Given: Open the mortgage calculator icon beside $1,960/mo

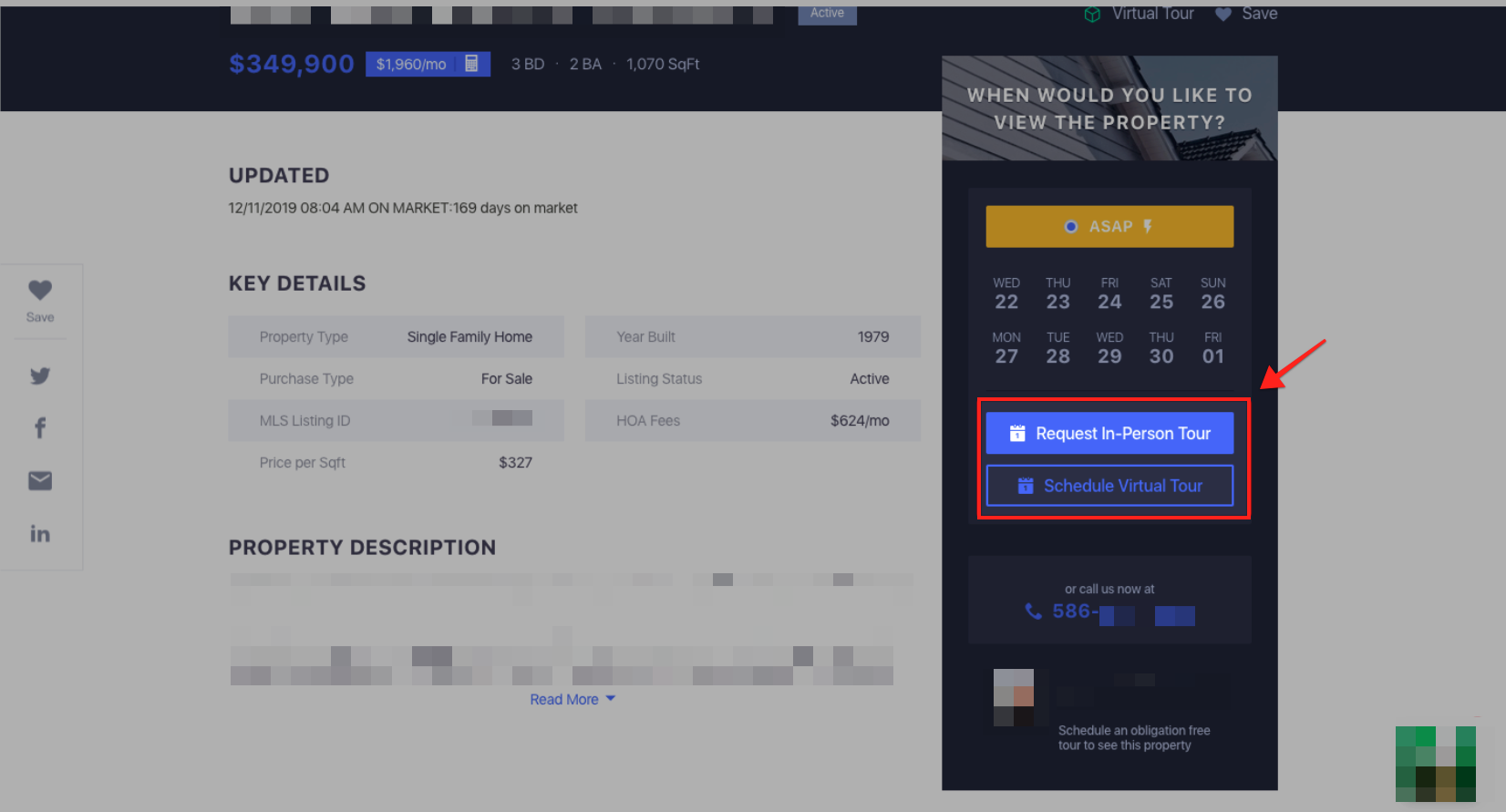Looking at the screenshot, I should point(471,64).
